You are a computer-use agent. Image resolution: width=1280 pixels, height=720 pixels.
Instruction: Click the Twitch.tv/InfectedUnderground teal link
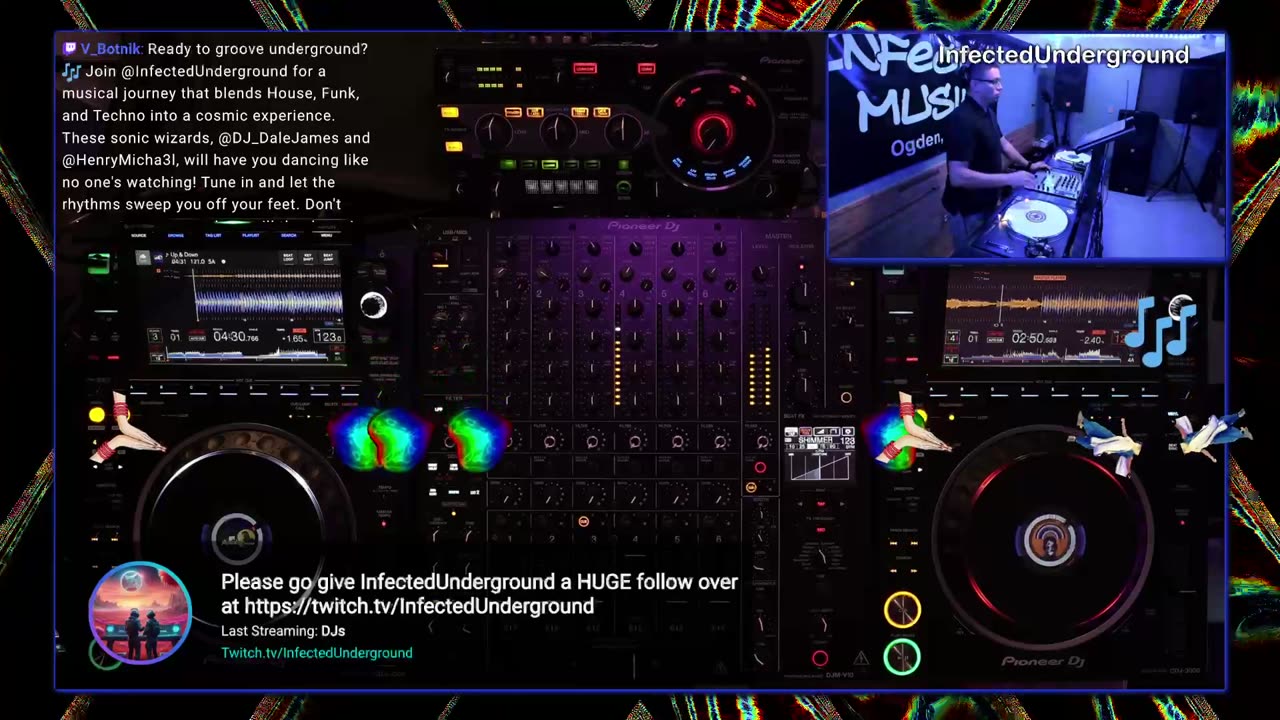click(x=316, y=652)
